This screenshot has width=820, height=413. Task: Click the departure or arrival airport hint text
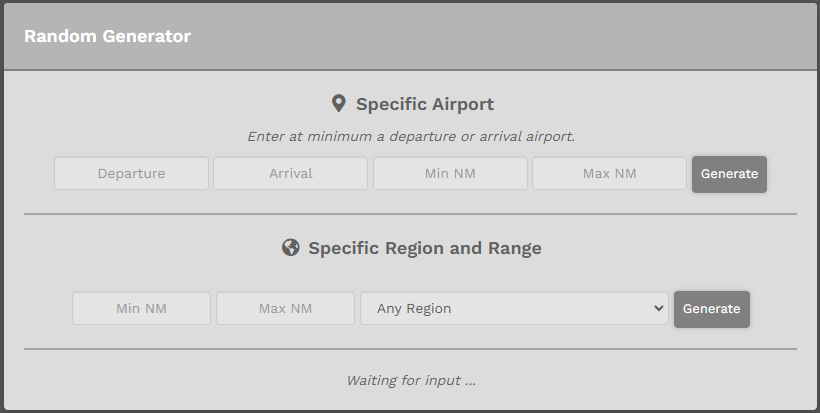pyautogui.click(x=411, y=136)
